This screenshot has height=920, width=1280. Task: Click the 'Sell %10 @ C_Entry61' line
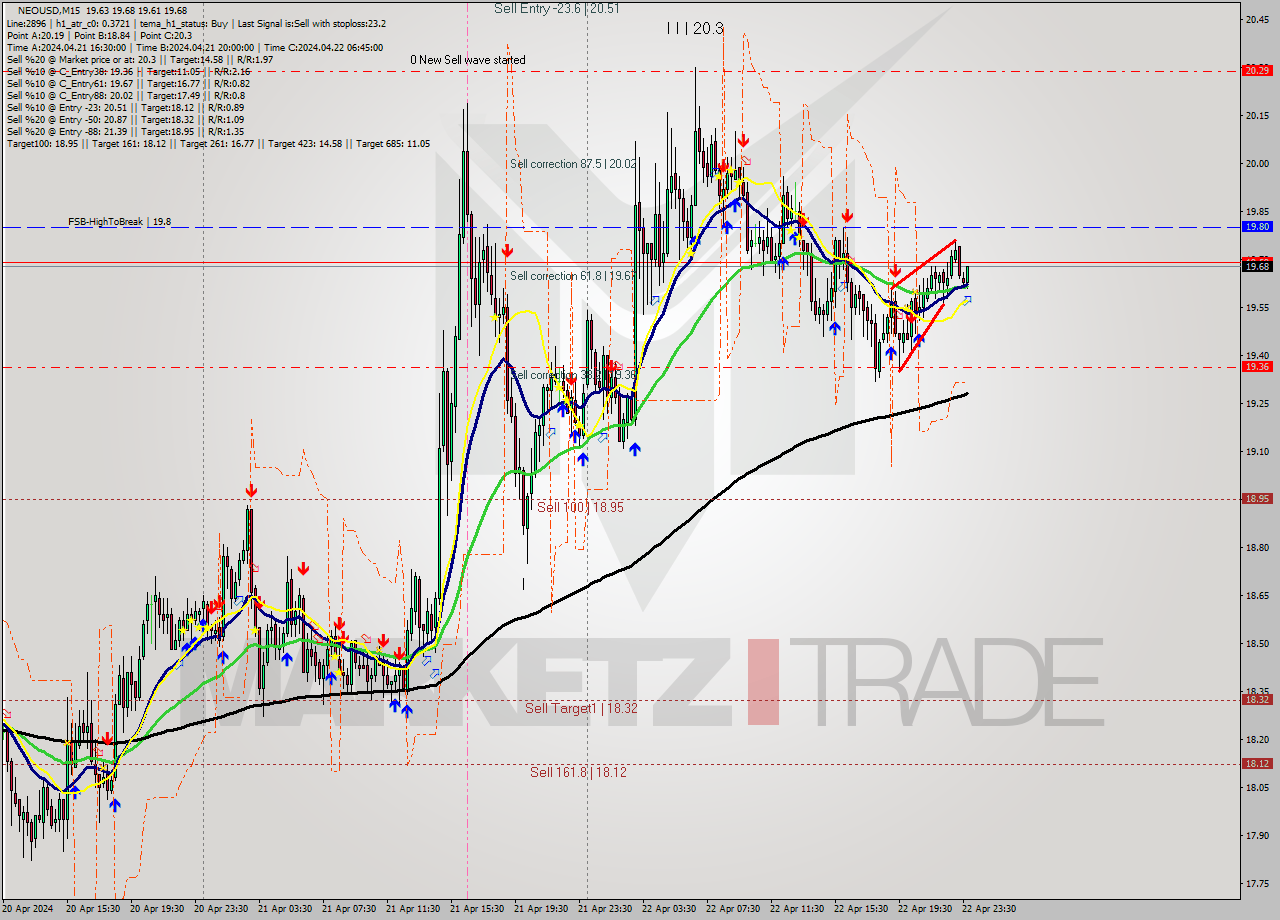128,83
